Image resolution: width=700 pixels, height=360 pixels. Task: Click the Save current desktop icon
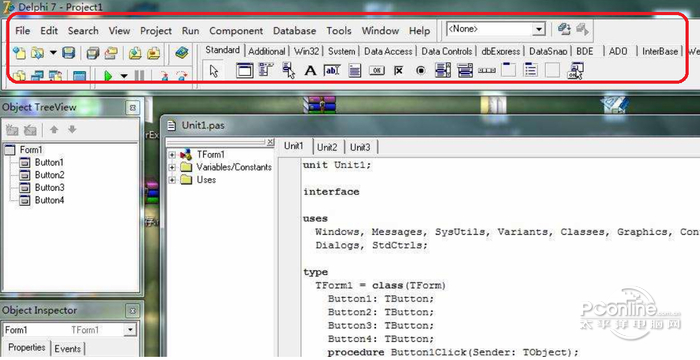pos(564,29)
